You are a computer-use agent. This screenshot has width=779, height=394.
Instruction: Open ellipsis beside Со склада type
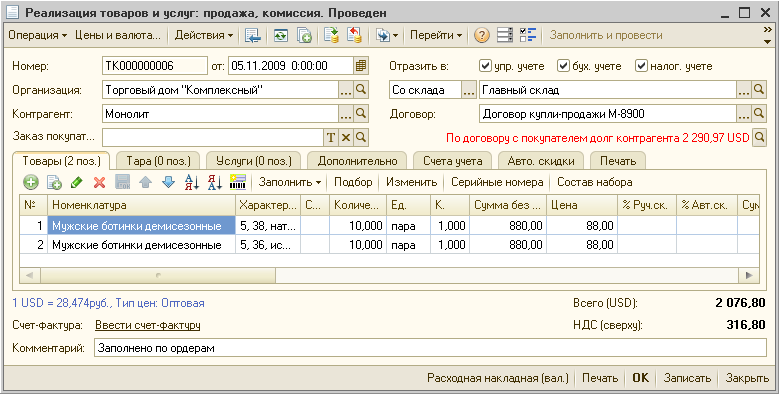pyautogui.click(x=469, y=90)
